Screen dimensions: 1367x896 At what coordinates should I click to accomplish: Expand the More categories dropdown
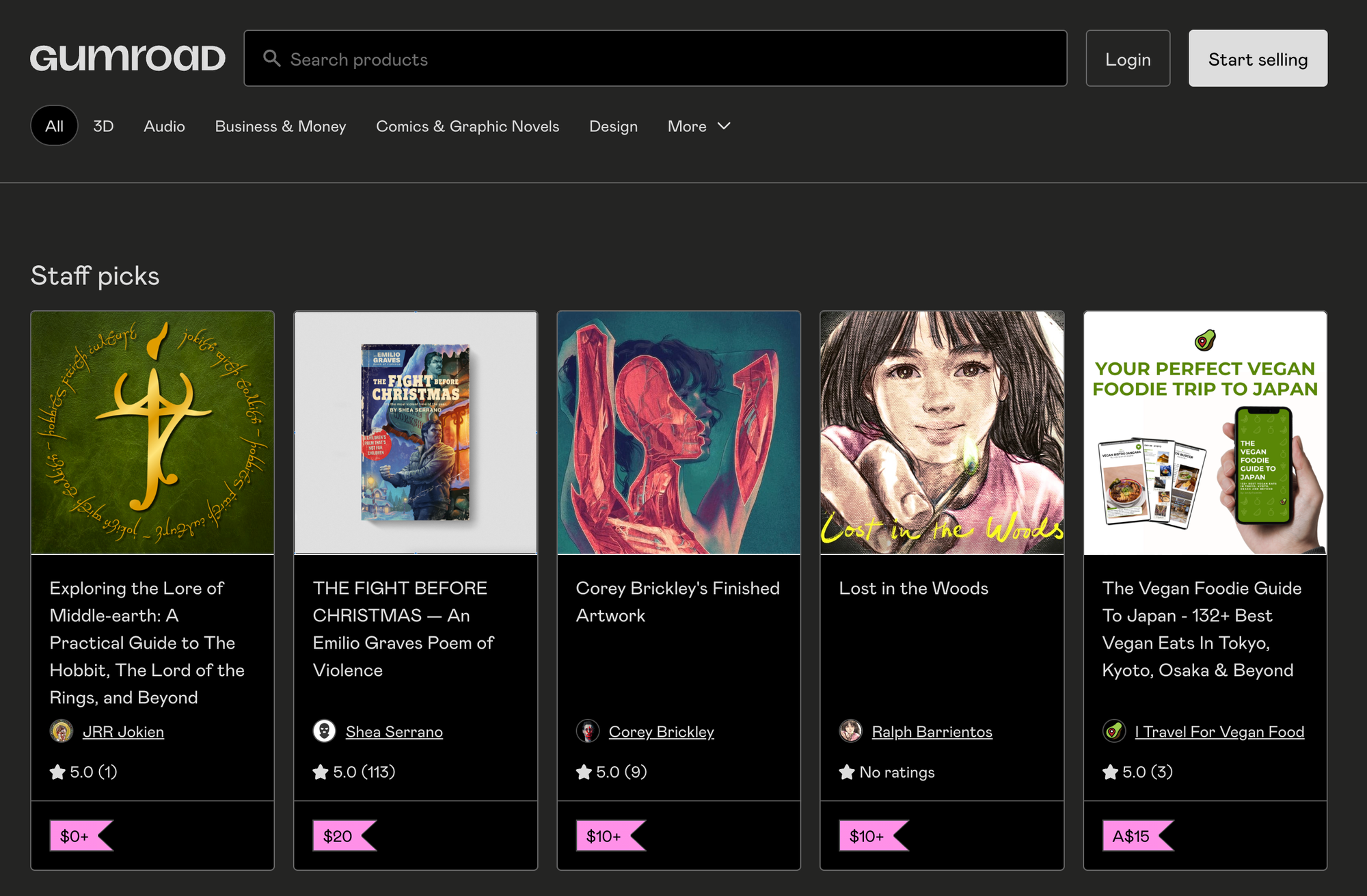tap(699, 126)
